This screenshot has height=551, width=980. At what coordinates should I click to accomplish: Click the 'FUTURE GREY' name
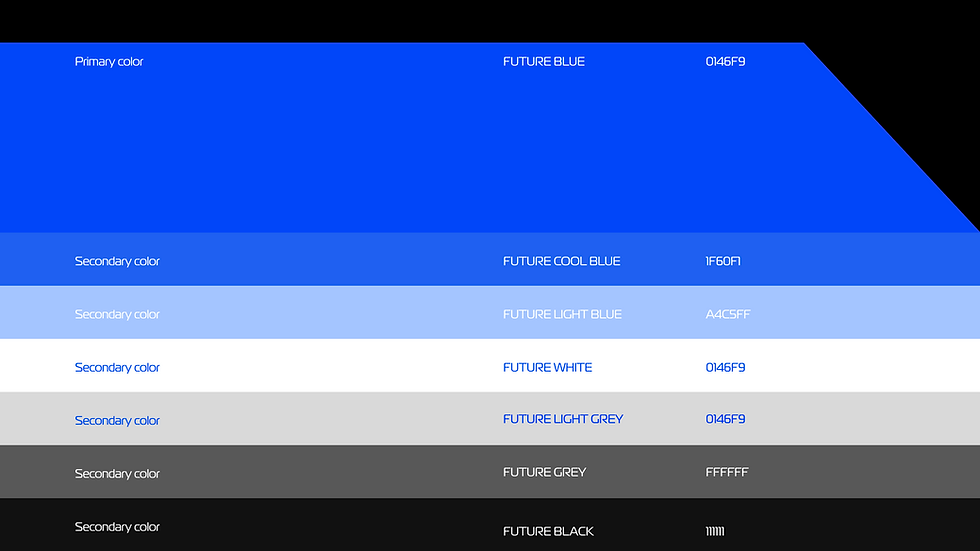[x=544, y=472]
